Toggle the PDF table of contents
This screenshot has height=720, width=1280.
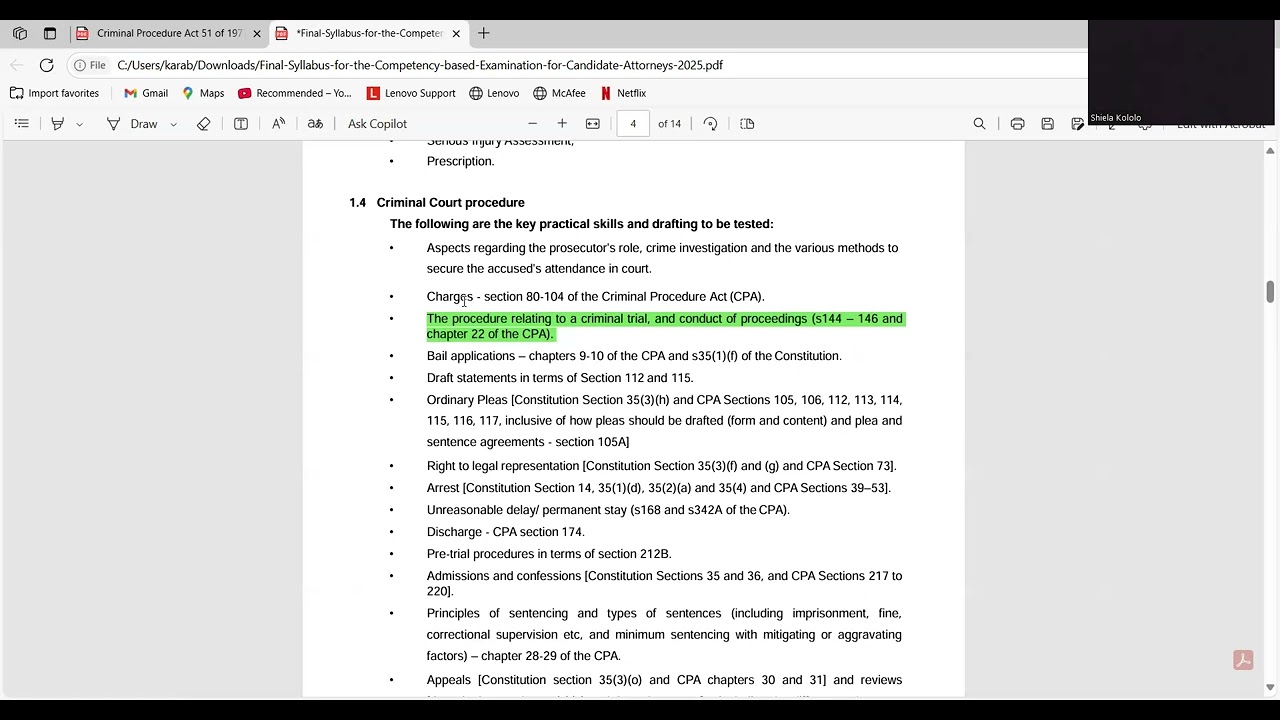[22, 124]
